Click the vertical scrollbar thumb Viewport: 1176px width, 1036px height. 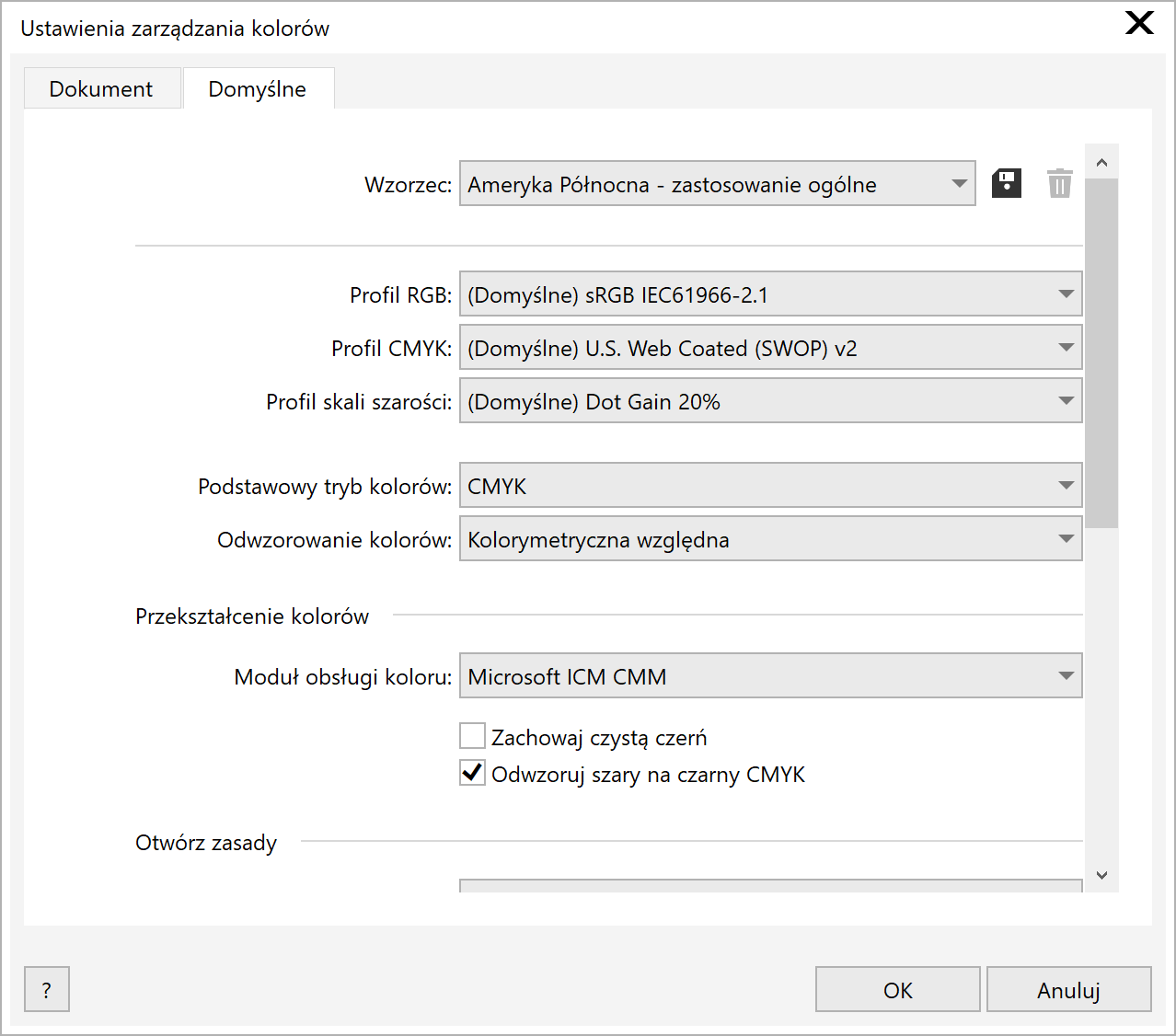pos(1101,353)
